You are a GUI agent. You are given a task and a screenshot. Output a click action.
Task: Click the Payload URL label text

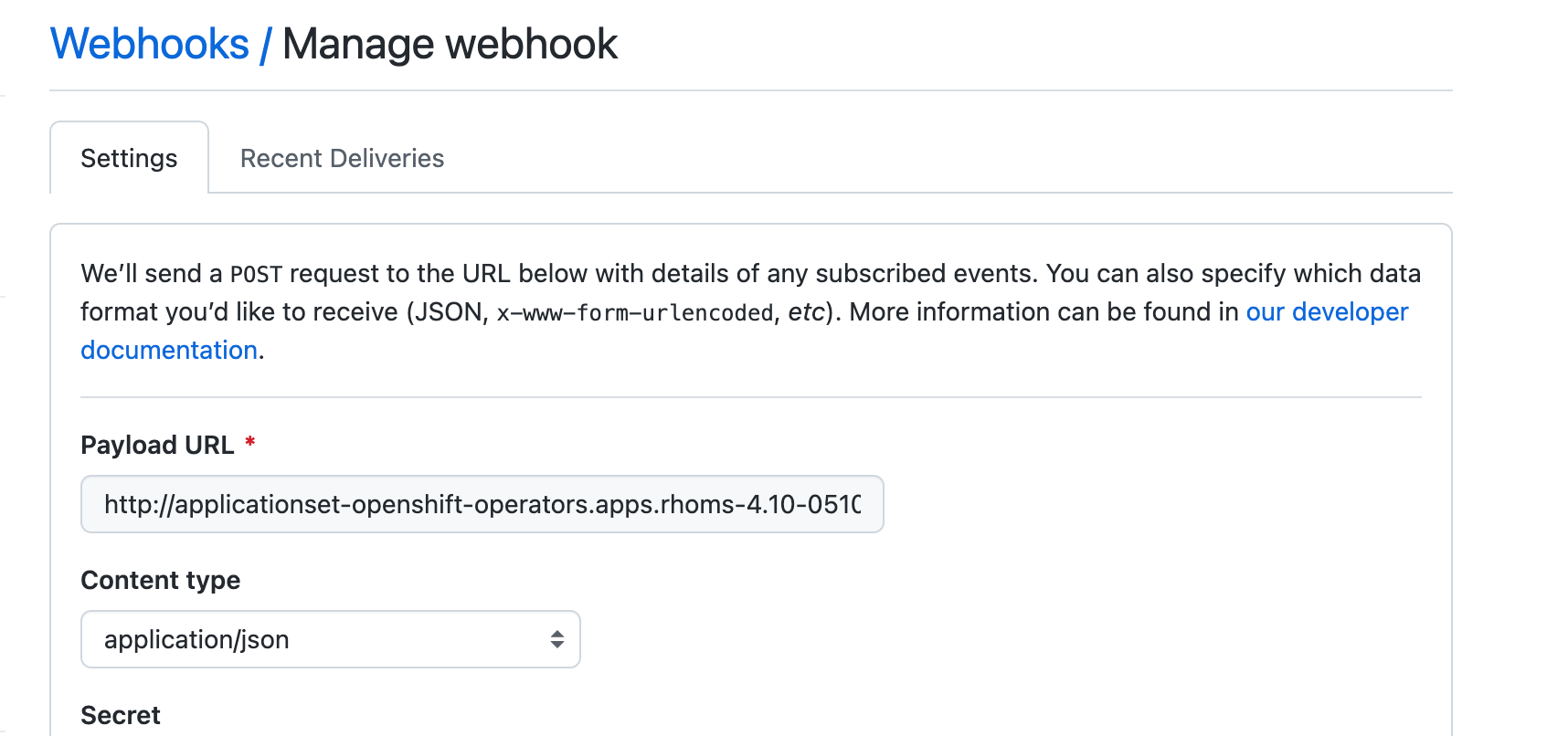[157, 444]
